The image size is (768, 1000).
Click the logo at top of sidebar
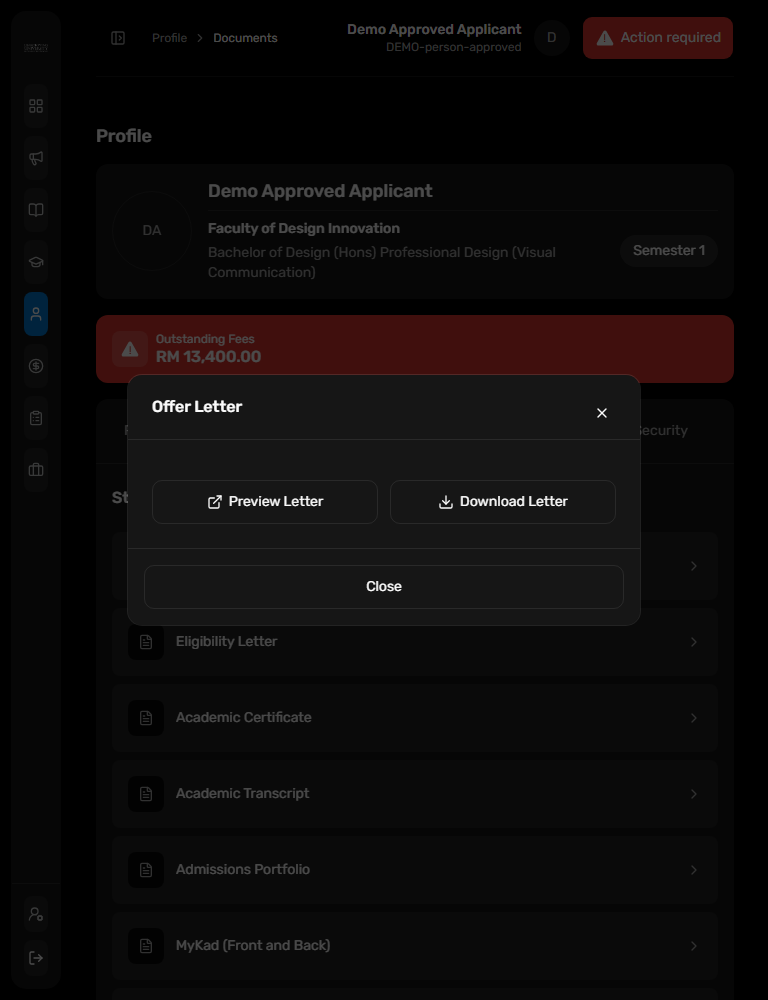(x=36, y=48)
